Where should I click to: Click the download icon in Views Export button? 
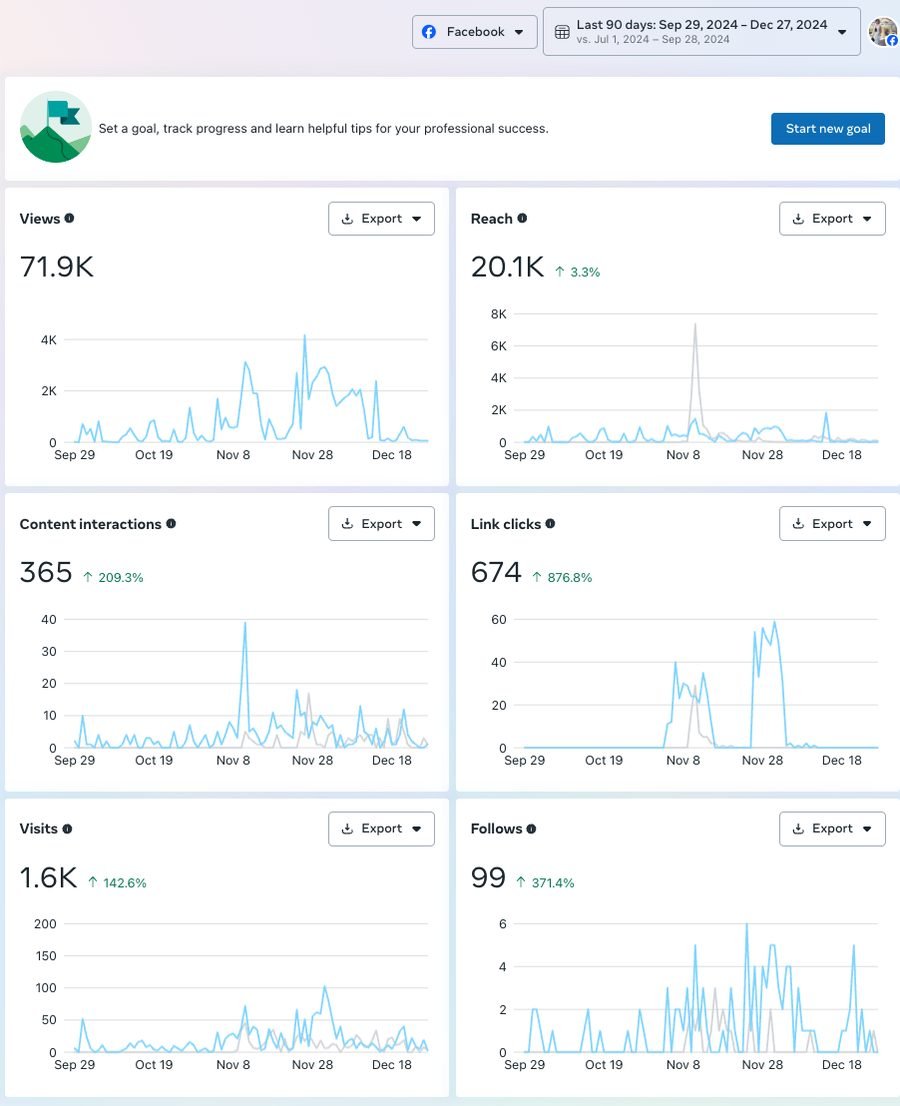pos(347,219)
